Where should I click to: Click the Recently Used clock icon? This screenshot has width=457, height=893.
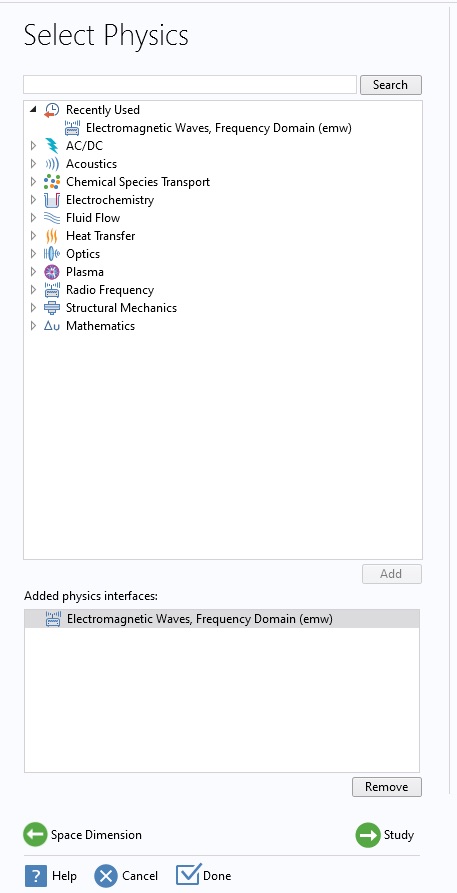(52, 110)
